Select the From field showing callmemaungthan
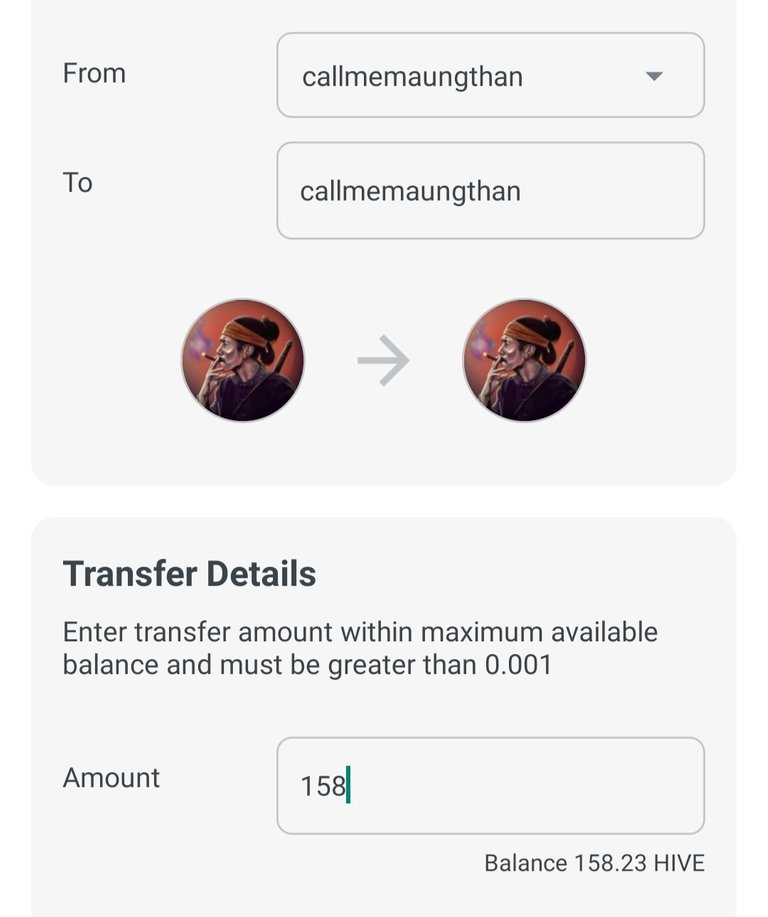 (490, 75)
